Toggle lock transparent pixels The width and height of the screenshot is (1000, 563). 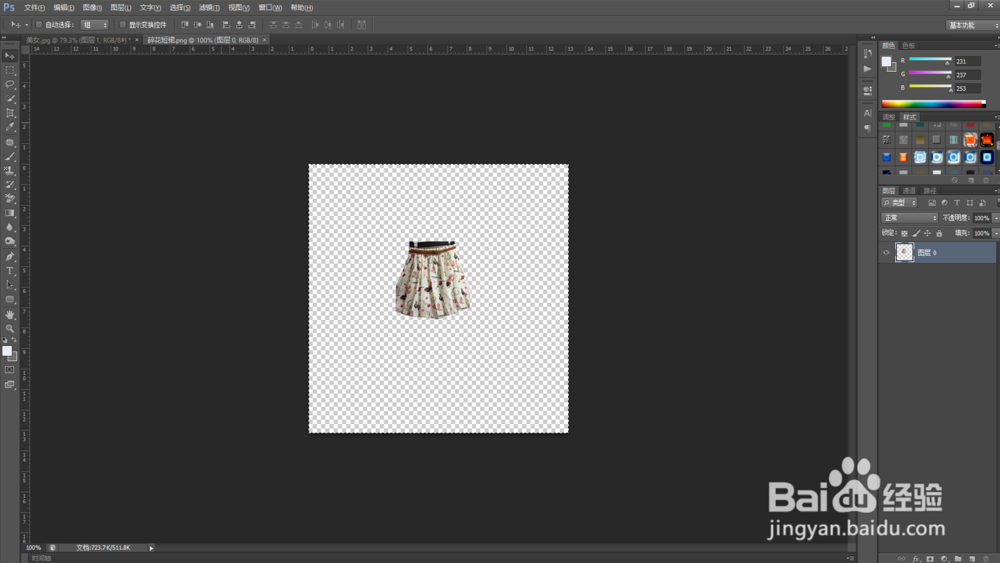[904, 233]
